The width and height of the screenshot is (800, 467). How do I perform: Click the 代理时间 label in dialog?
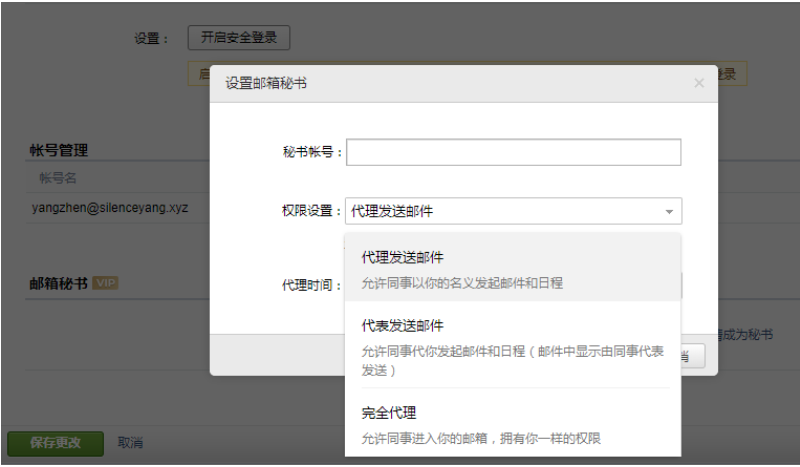click(x=311, y=285)
